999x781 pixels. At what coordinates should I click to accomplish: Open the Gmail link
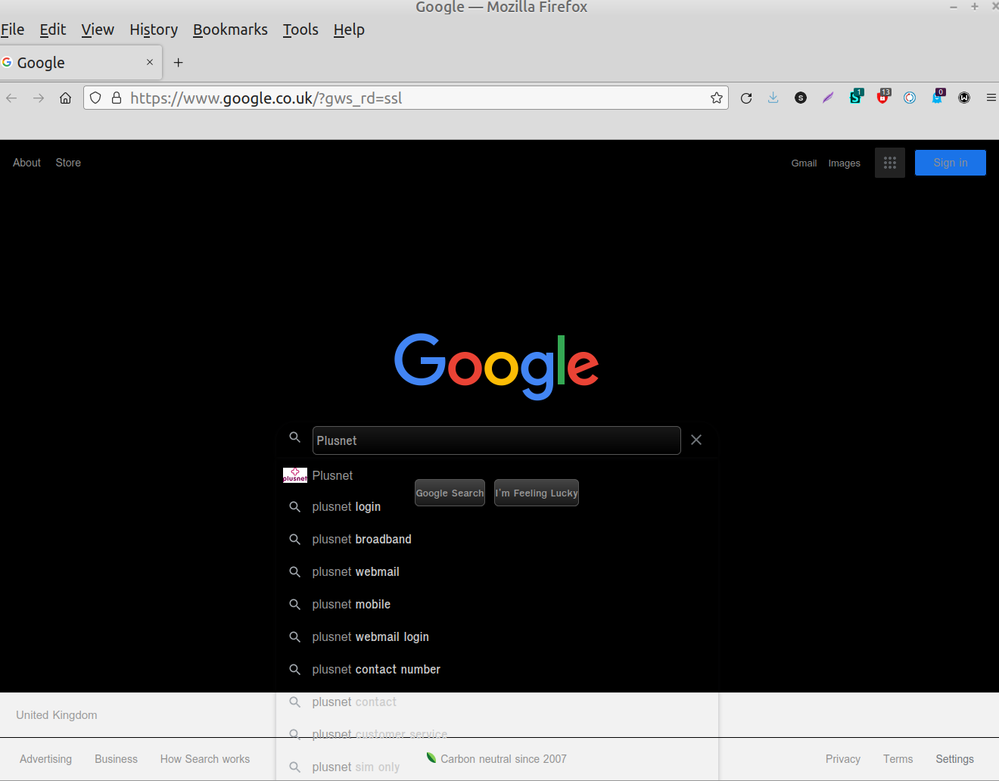[x=804, y=162]
